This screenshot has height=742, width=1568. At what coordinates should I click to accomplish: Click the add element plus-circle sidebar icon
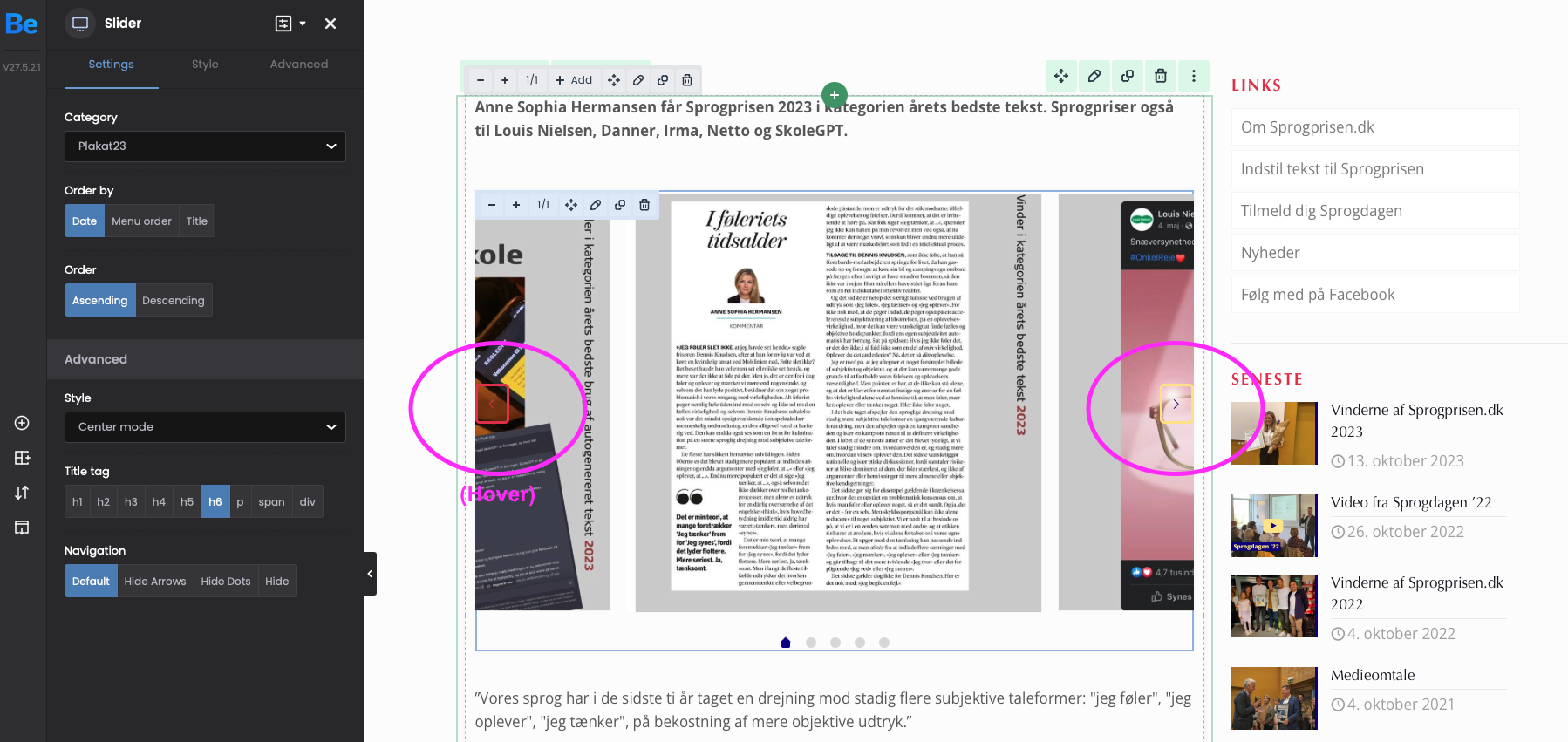coord(23,423)
